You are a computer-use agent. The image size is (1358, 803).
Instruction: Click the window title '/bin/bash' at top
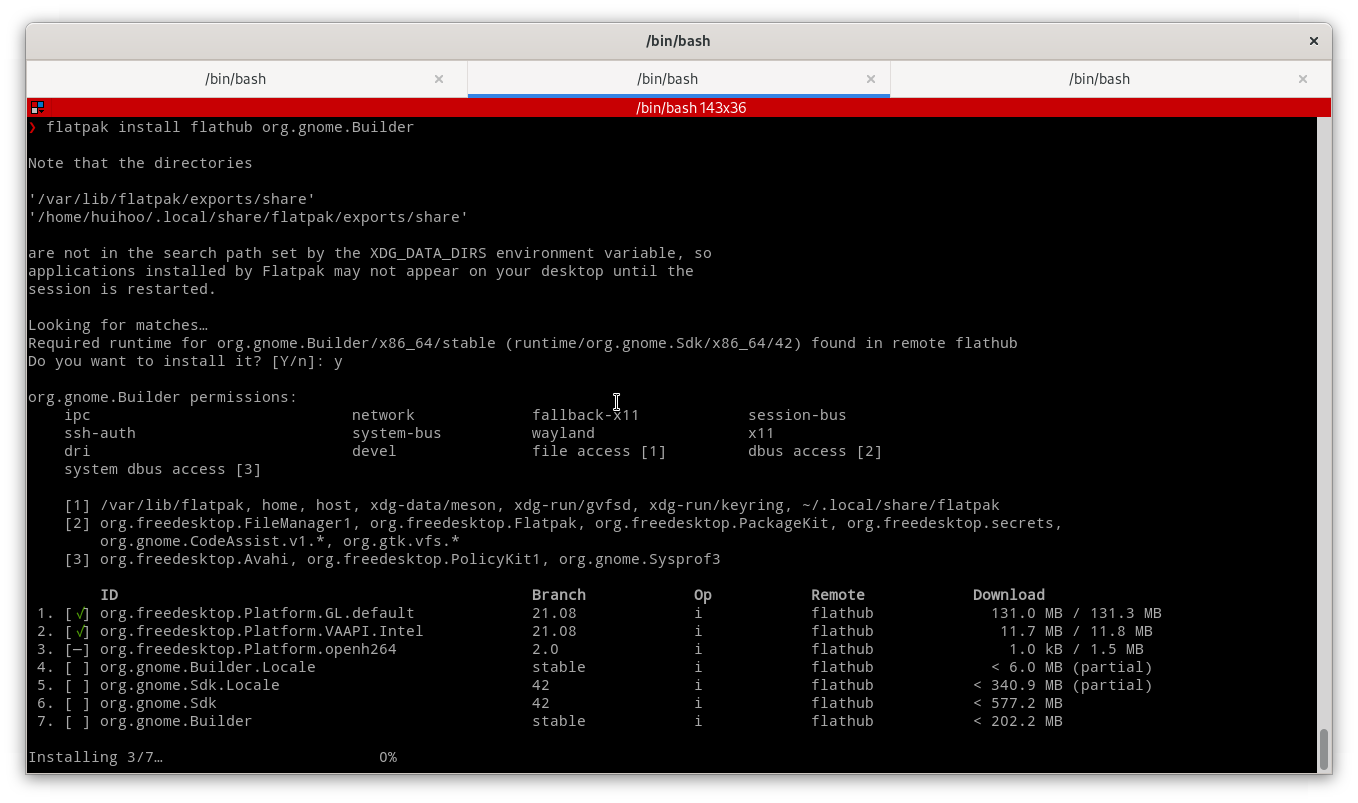tap(678, 41)
